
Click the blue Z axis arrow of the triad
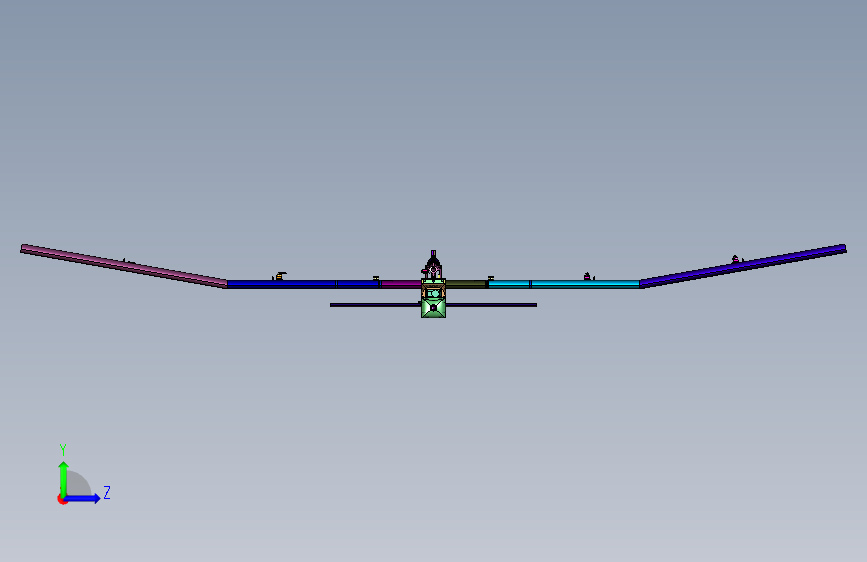[82, 498]
